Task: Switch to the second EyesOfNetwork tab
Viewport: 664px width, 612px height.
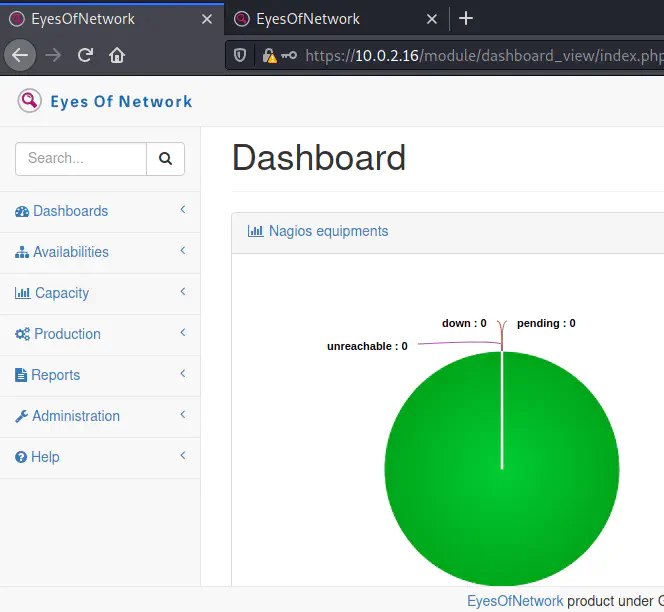Action: pos(308,18)
